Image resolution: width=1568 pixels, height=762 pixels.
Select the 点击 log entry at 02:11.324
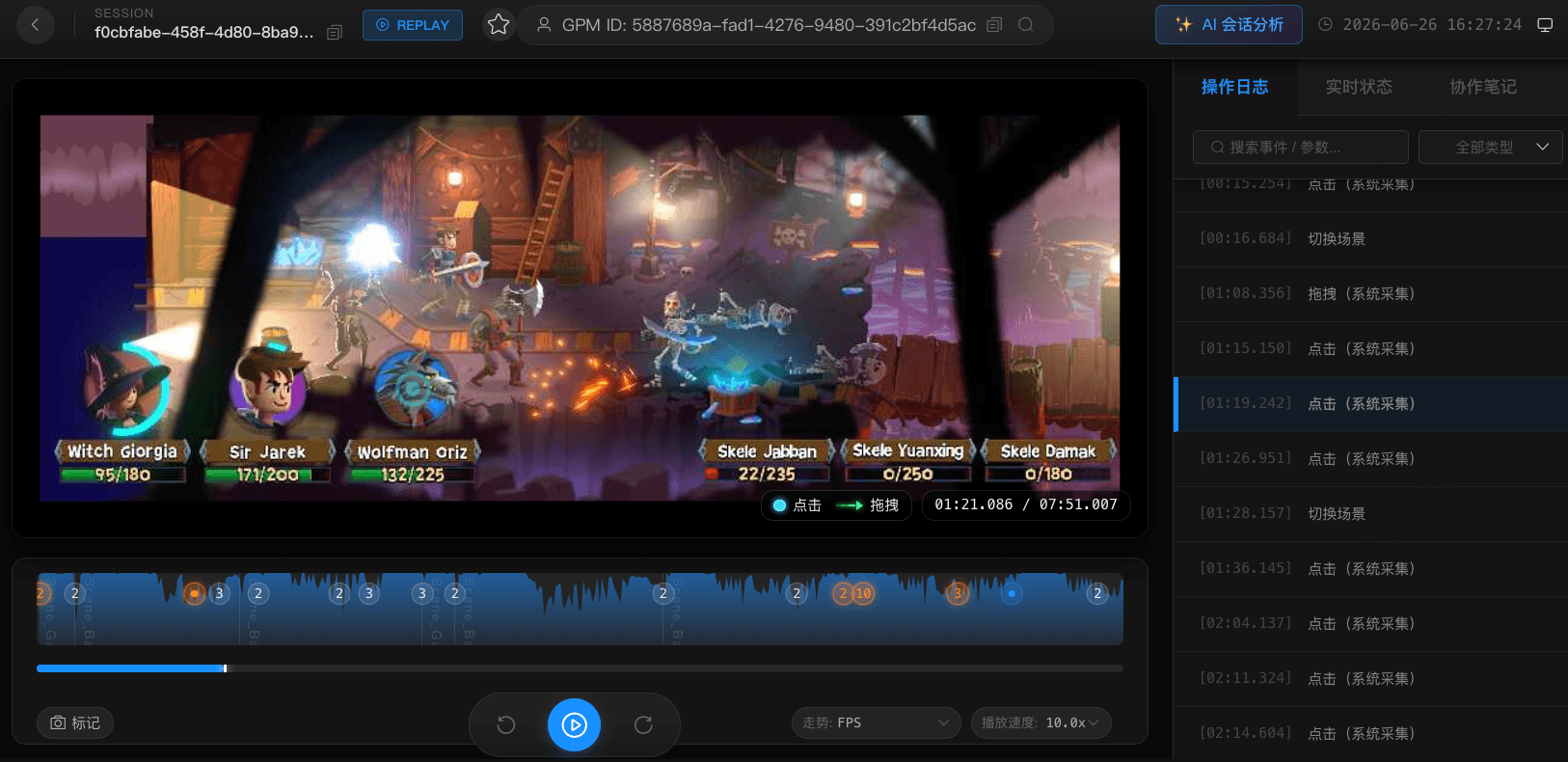click(1370, 679)
